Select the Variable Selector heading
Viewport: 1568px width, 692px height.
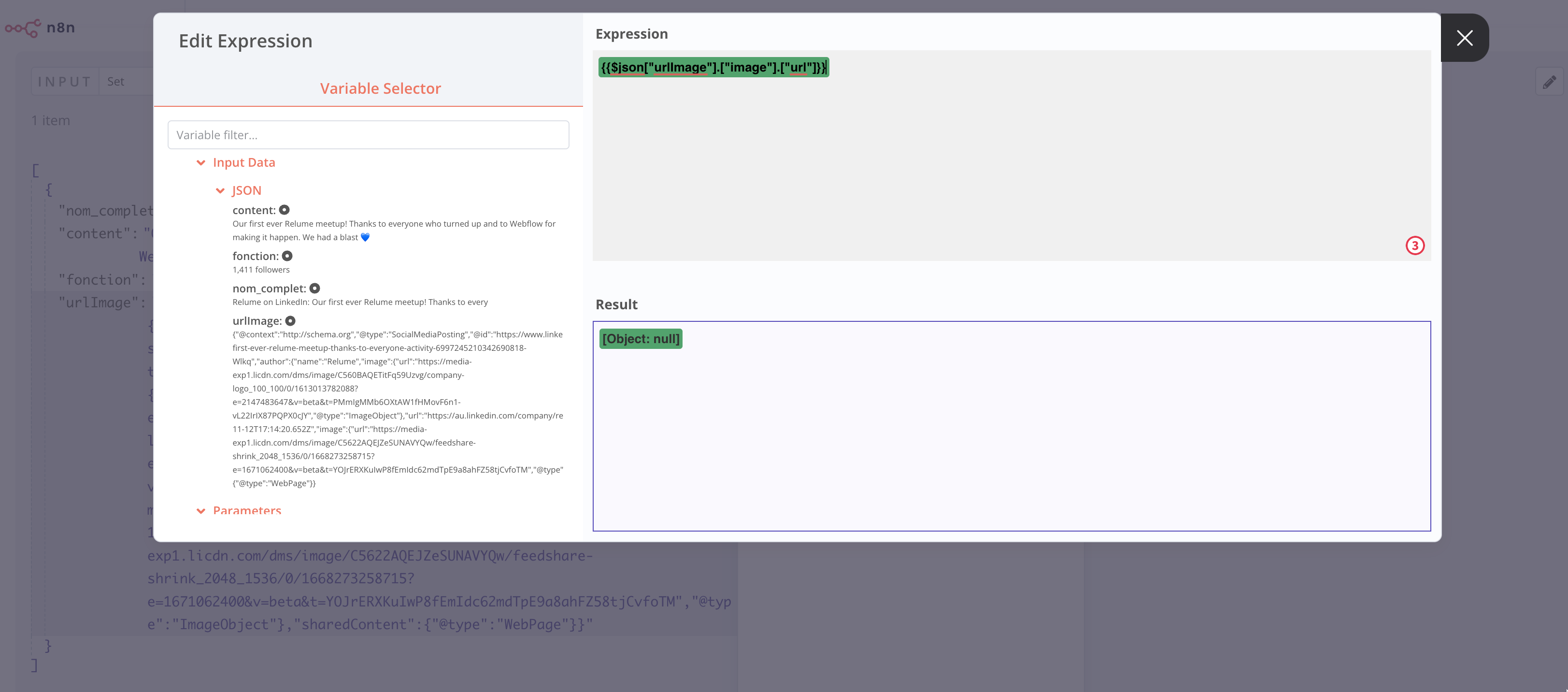[381, 88]
